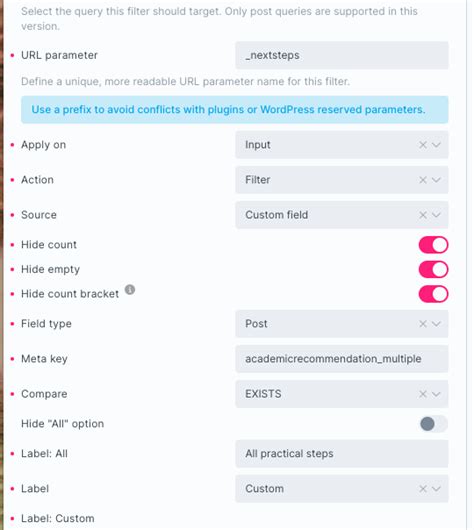Image resolution: width=474 pixels, height=530 pixels.
Task: Expand the Source dropdown chevron
Action: tap(436, 215)
